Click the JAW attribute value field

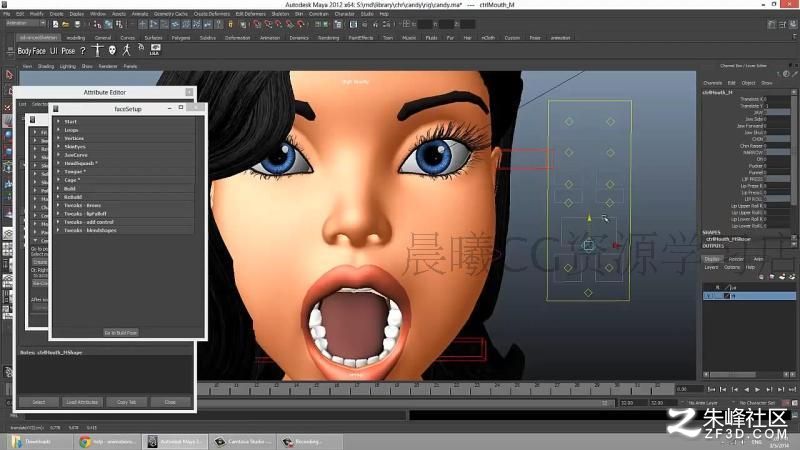point(778,112)
